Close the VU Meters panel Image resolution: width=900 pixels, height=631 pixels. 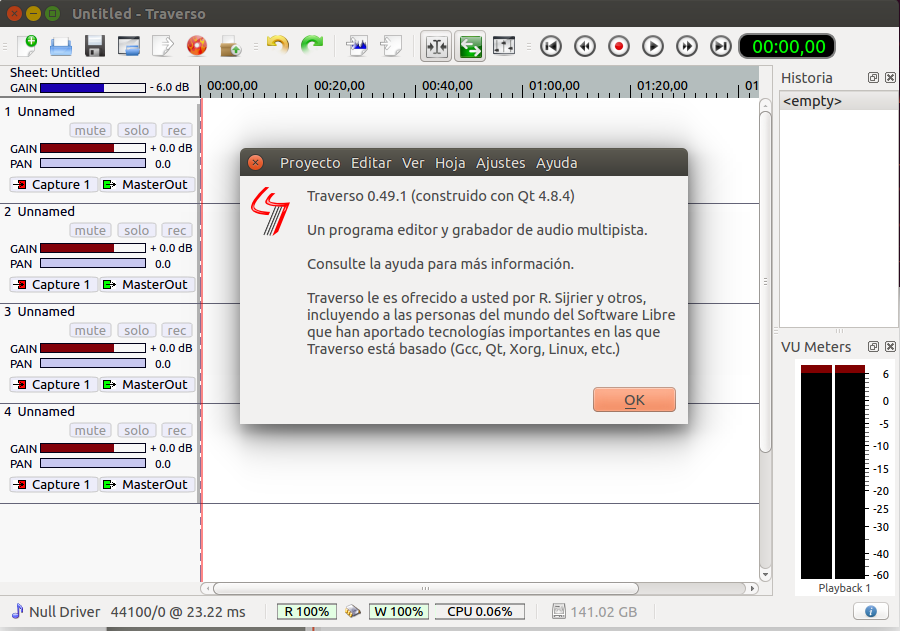tap(890, 347)
